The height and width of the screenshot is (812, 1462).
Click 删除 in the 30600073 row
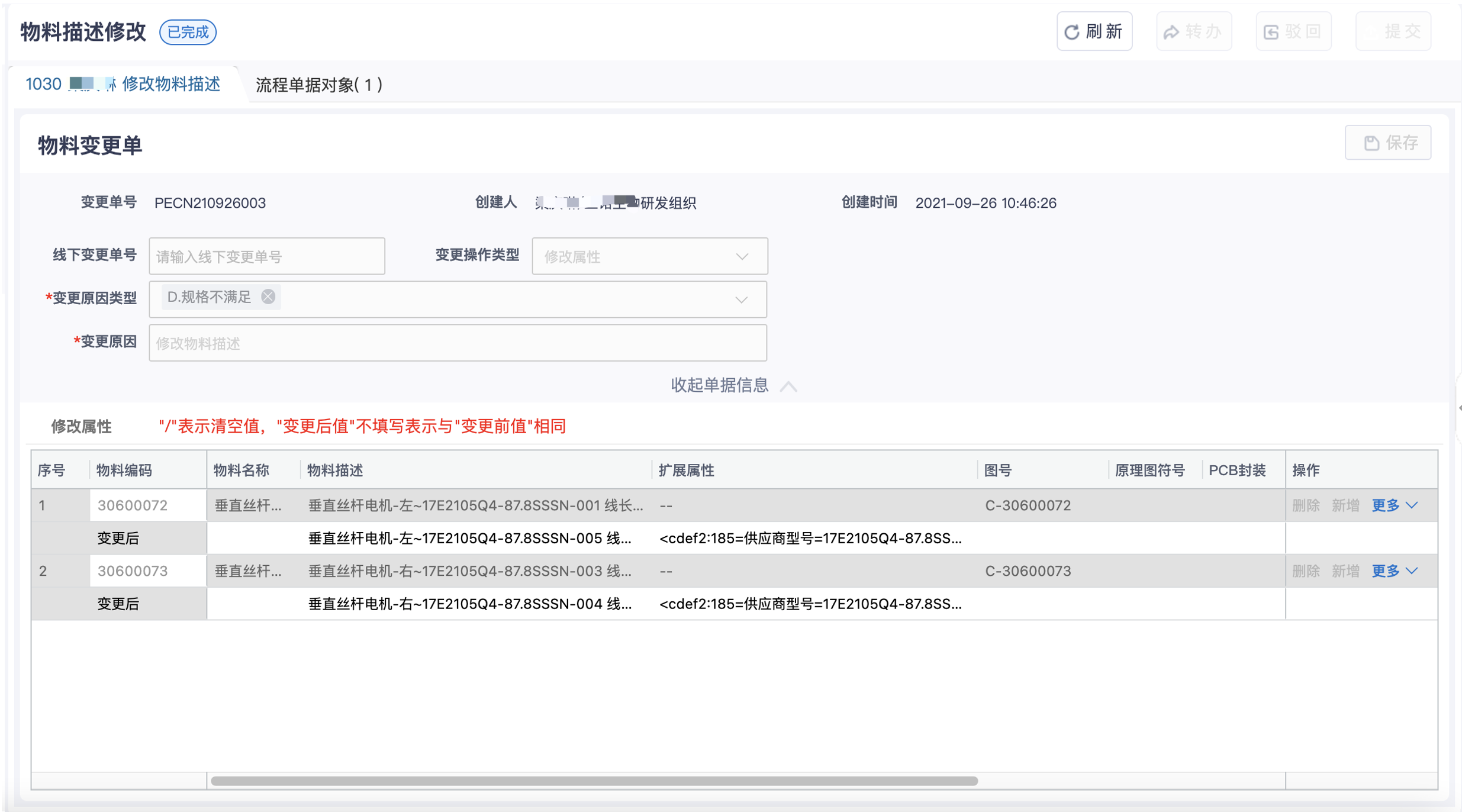click(1306, 571)
